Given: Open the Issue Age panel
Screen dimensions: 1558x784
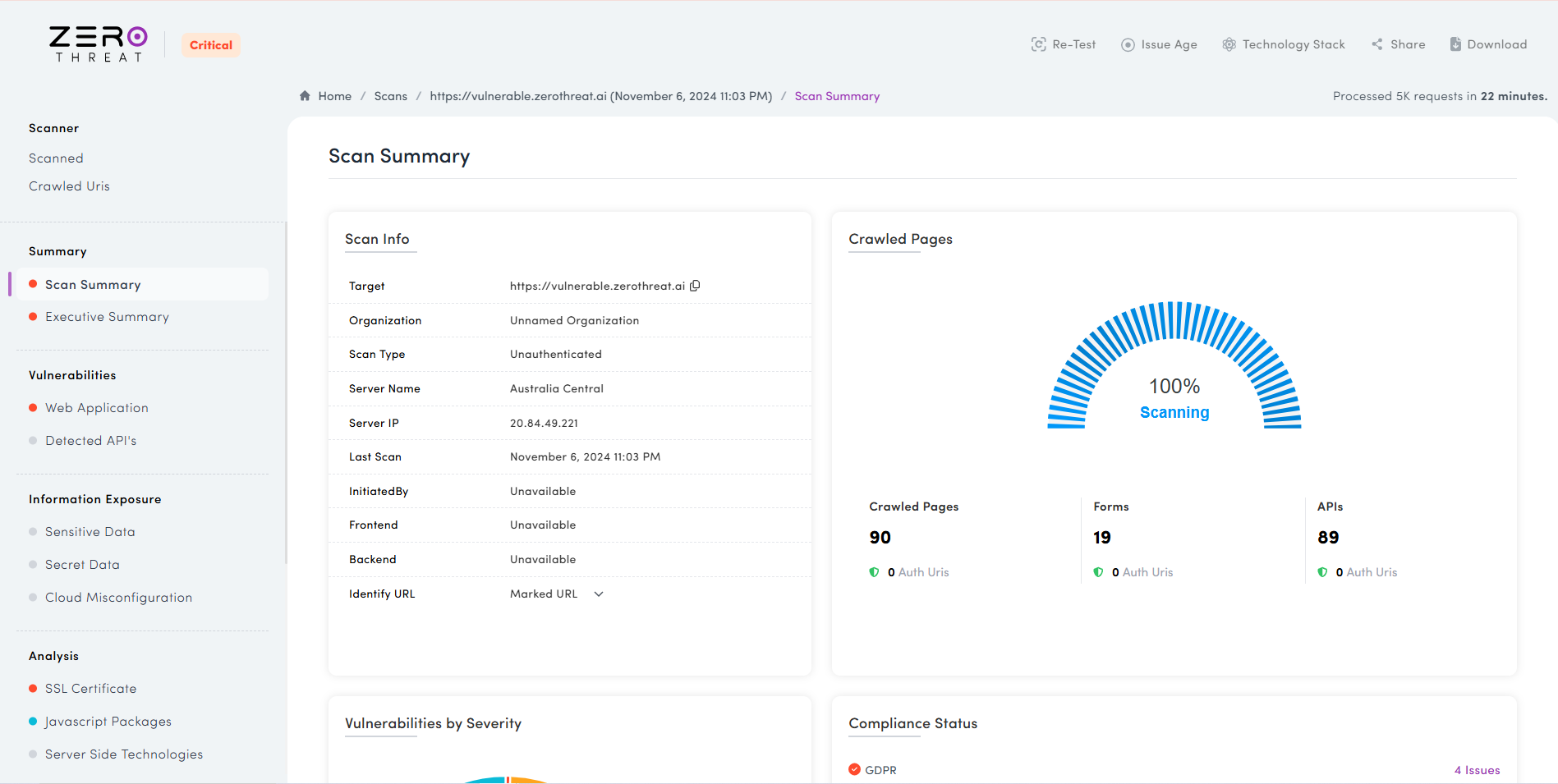Looking at the screenshot, I should 1128,44.
